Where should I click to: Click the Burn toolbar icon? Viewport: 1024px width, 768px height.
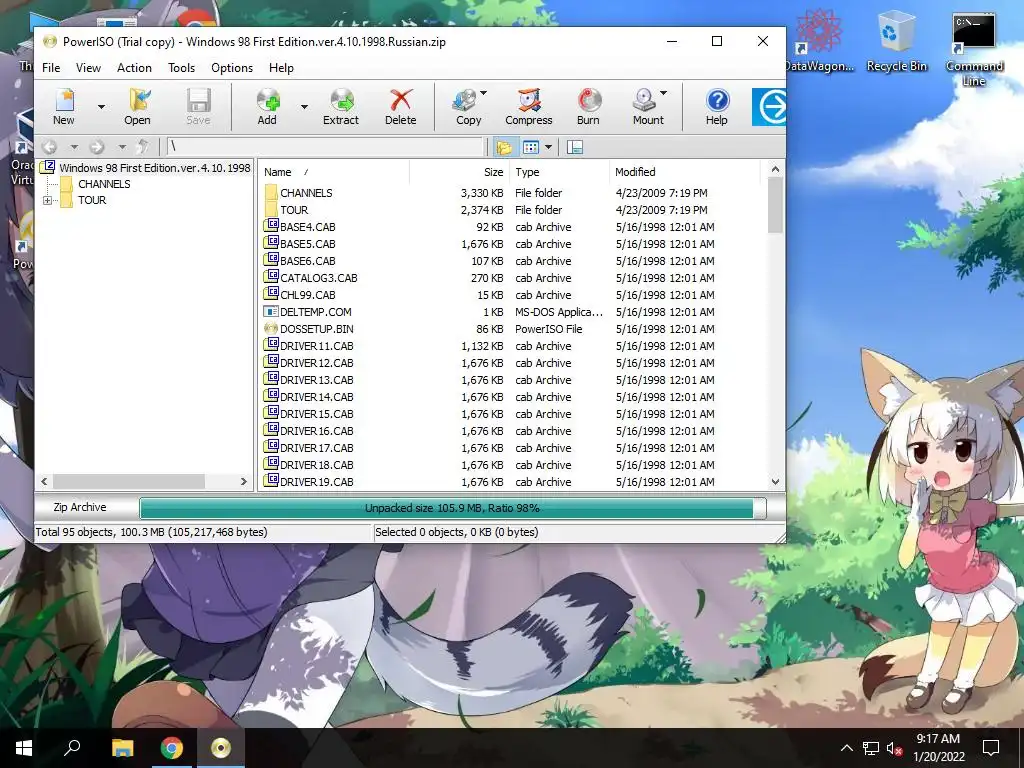click(588, 106)
